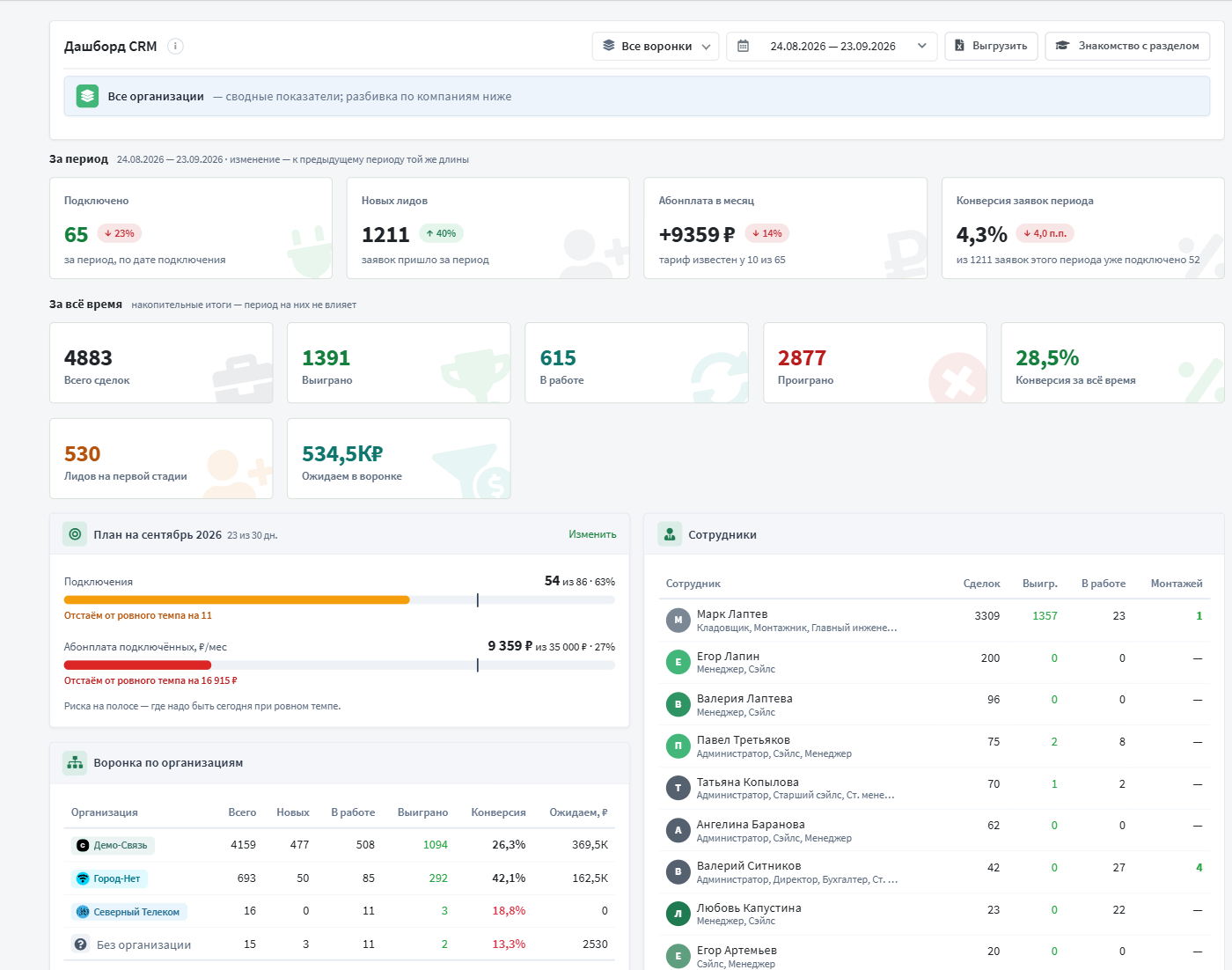Click the Подключения plan progress bar
The image size is (1232, 970).
[340, 599]
